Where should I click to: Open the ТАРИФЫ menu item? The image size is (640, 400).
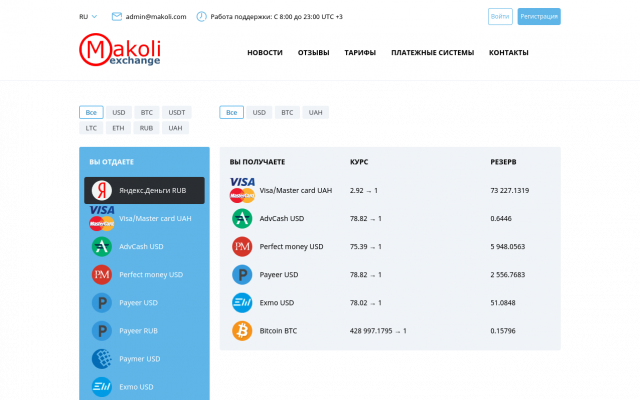tap(360, 53)
